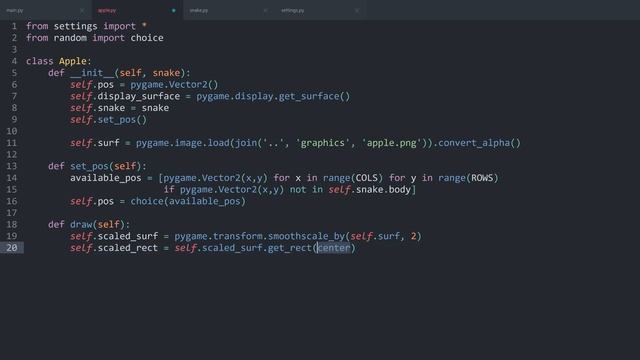Click 'scaled_rect' on line 20
The image size is (640, 360).
tap(127, 248)
